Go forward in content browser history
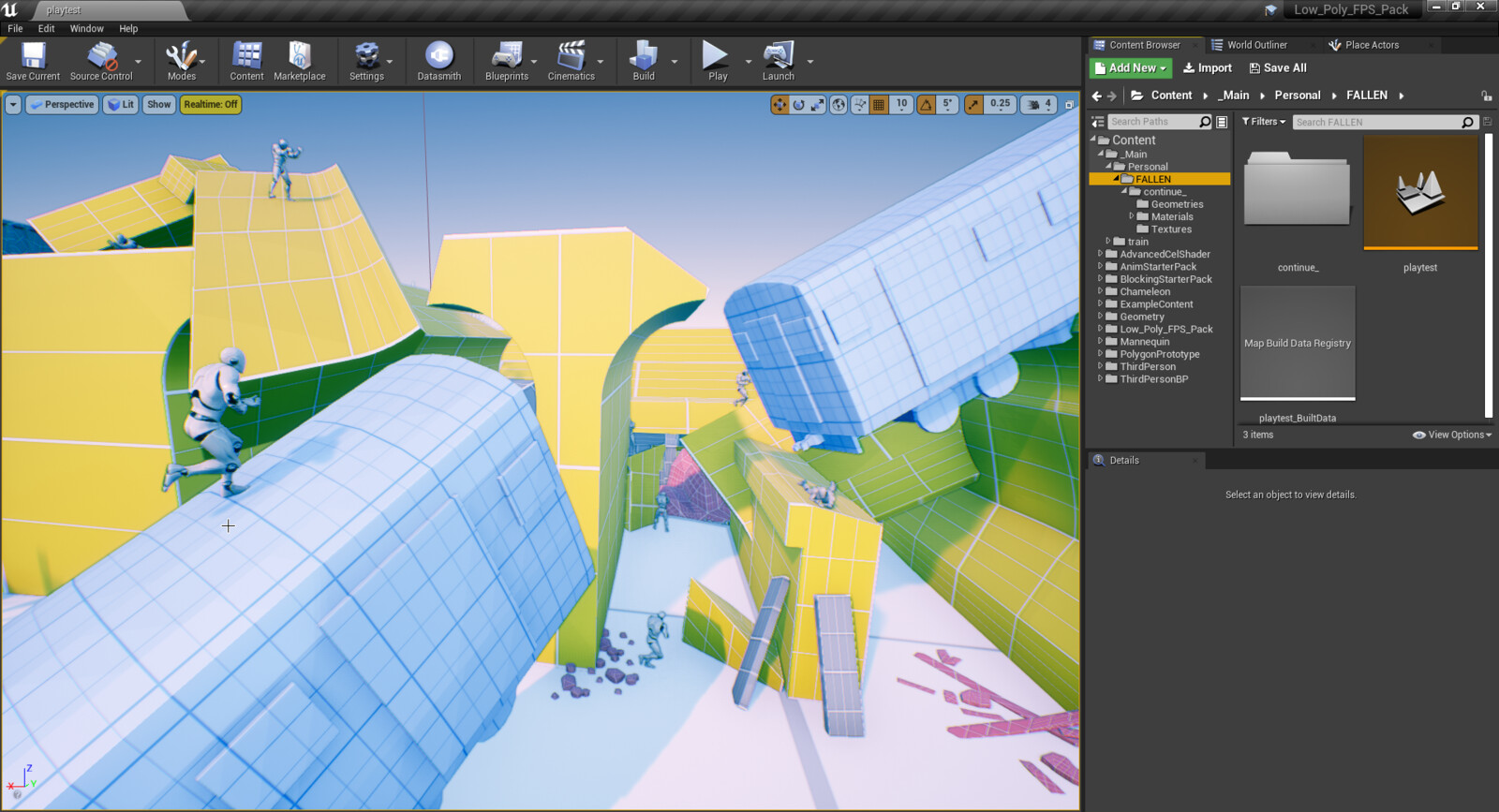This screenshot has width=1499, height=812. point(1112,96)
